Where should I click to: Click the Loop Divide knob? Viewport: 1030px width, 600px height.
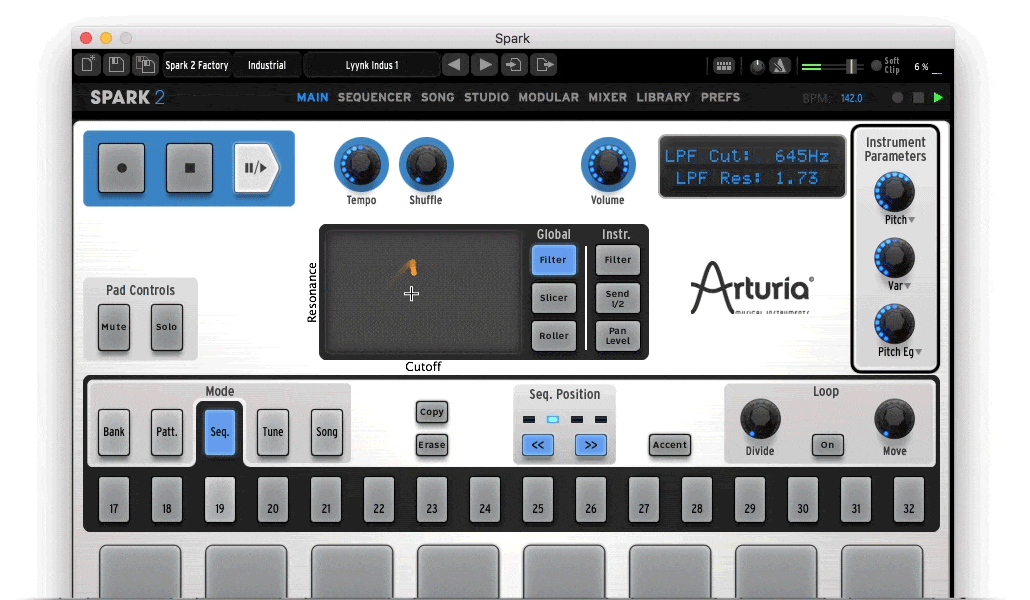click(x=760, y=419)
